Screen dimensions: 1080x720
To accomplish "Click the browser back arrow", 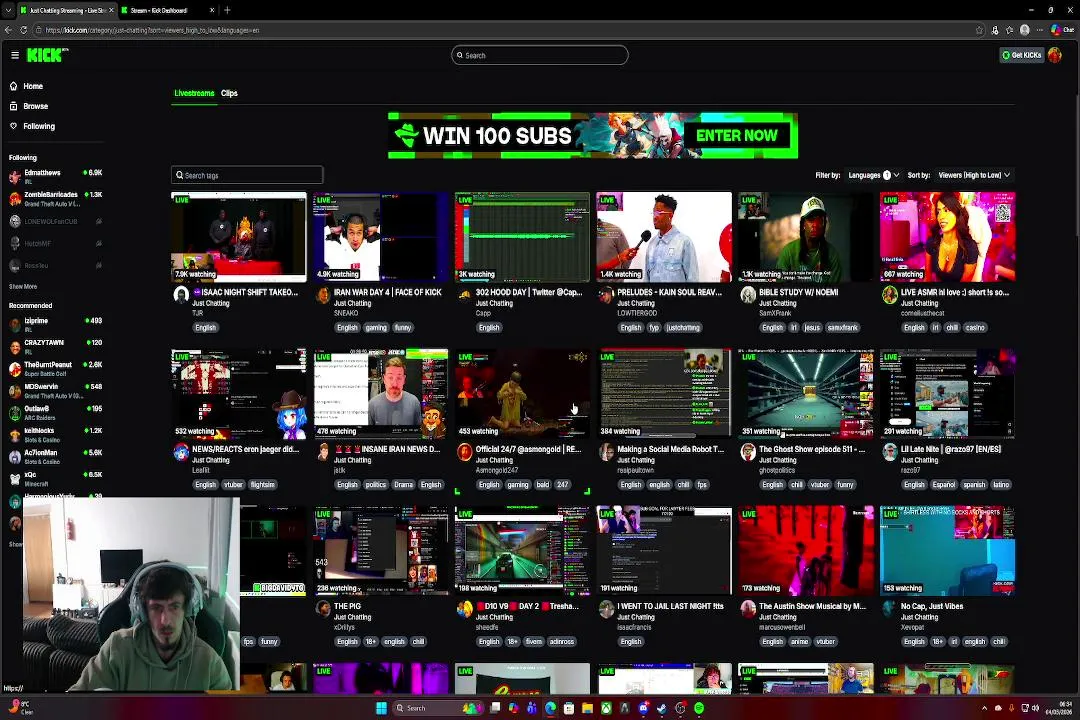I will point(8,30).
